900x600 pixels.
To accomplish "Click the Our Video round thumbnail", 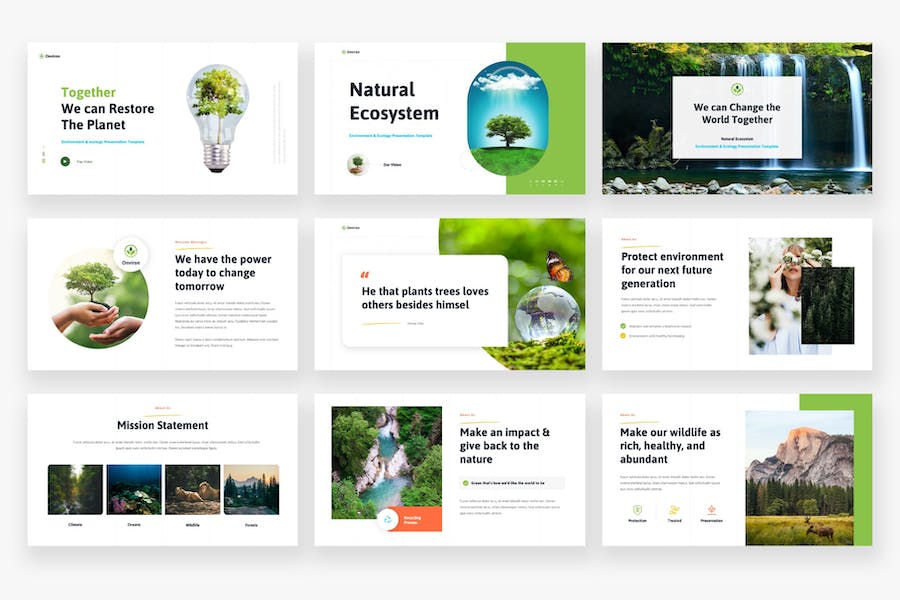I will (x=358, y=164).
